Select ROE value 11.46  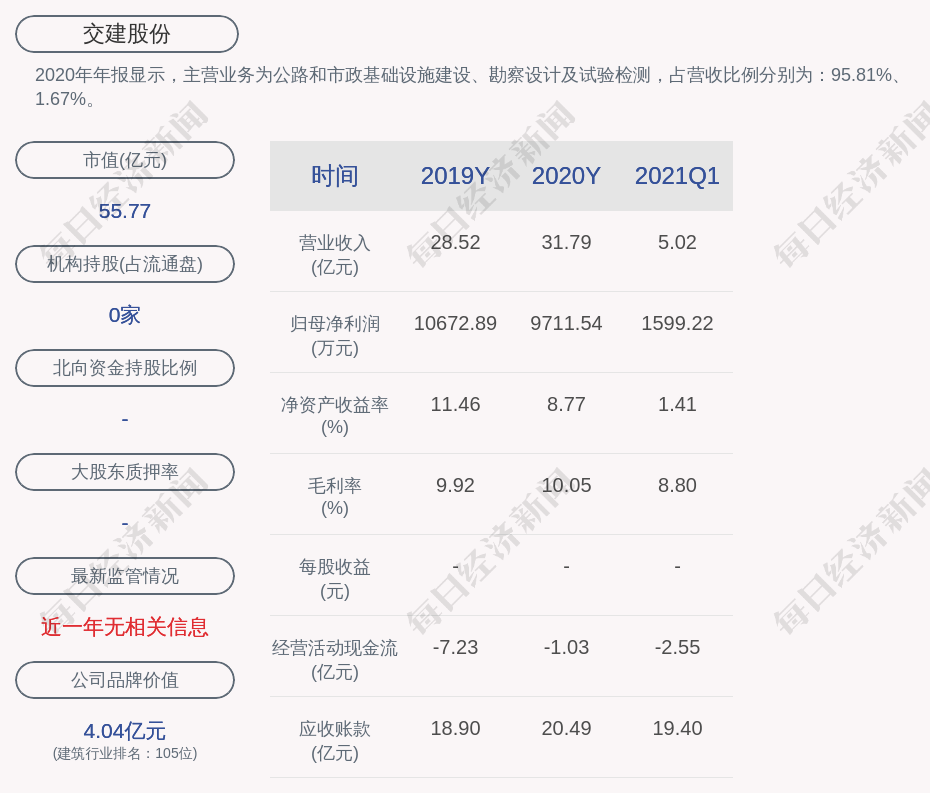[455, 405]
